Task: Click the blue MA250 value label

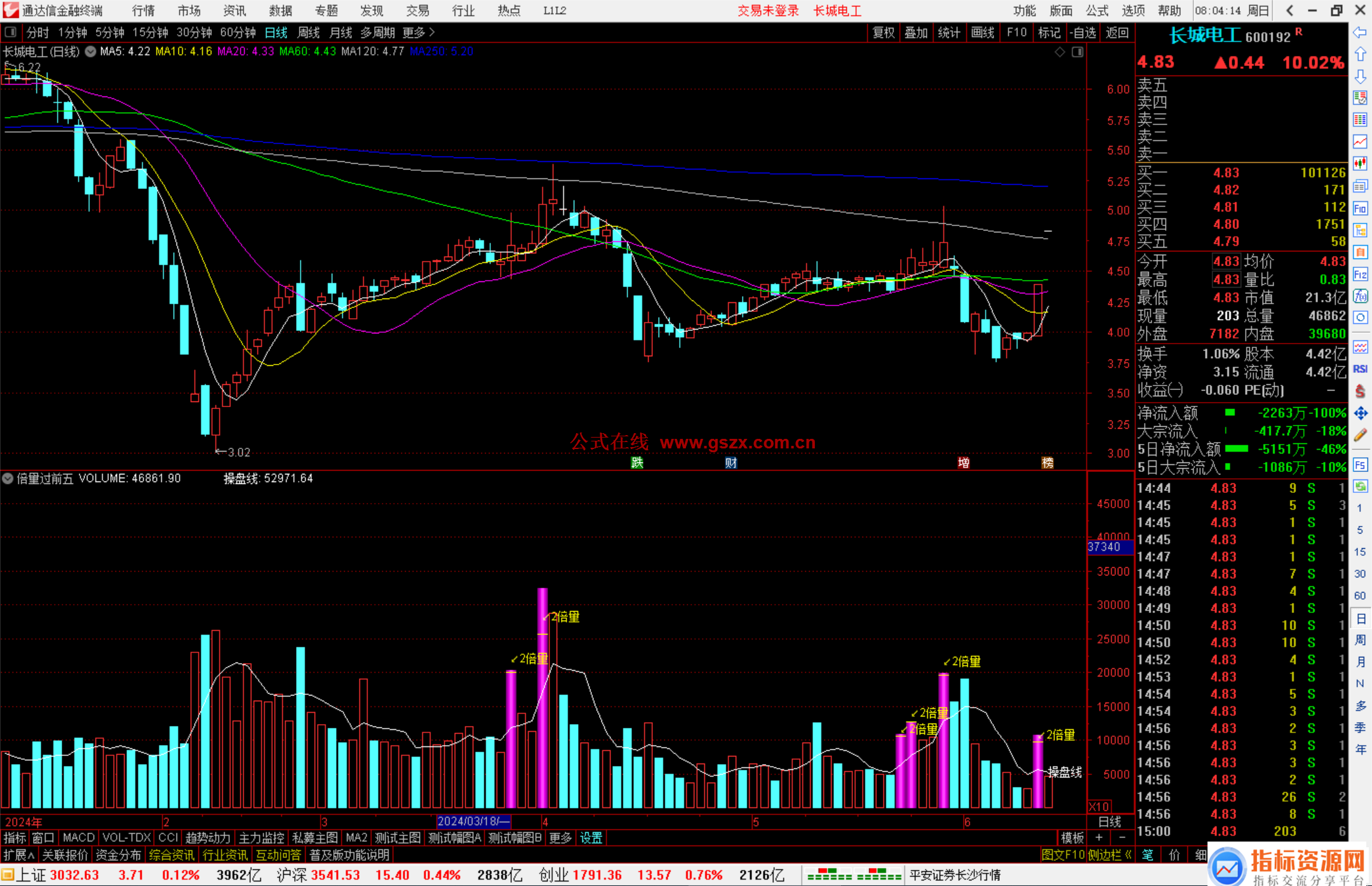Action: [x=441, y=51]
